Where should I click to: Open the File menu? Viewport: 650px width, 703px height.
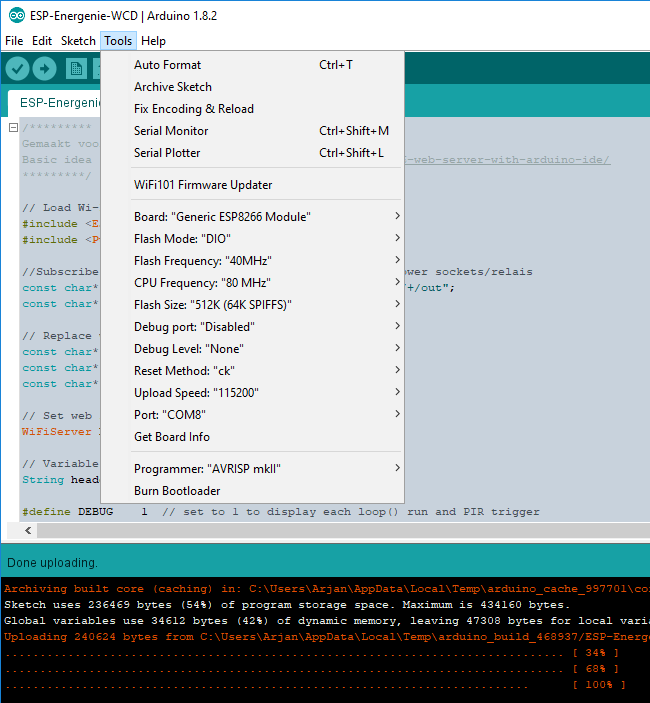coord(14,41)
